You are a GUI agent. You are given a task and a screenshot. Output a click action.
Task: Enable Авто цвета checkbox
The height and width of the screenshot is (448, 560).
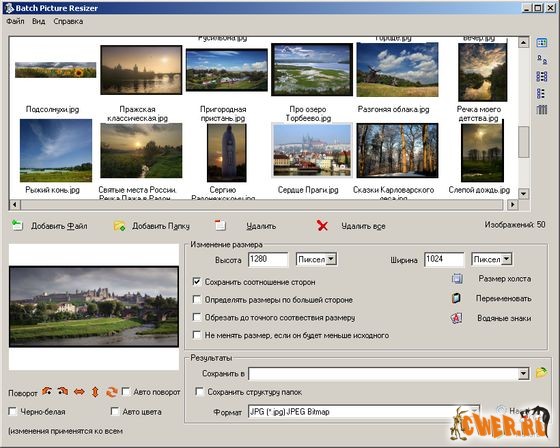(x=115, y=412)
